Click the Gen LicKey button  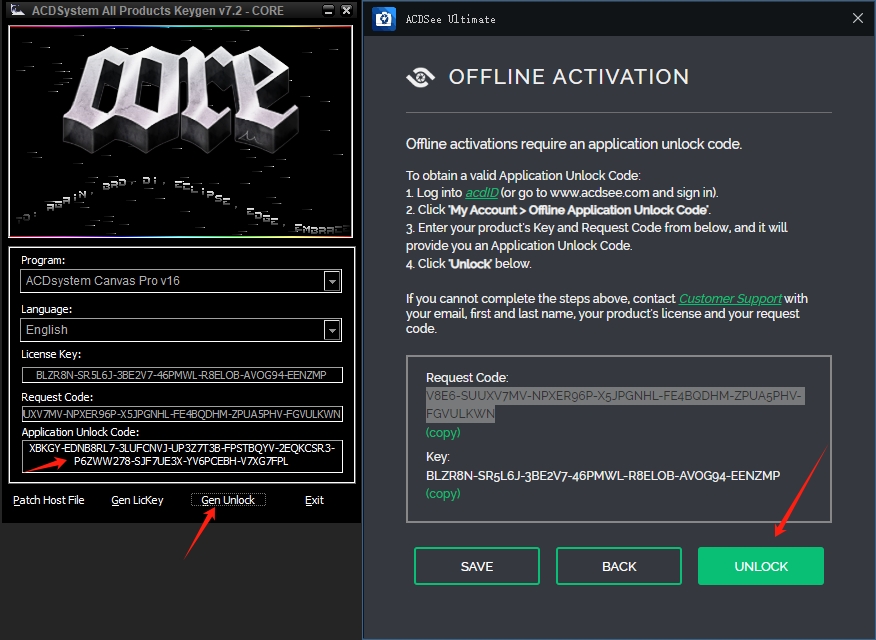pos(137,500)
